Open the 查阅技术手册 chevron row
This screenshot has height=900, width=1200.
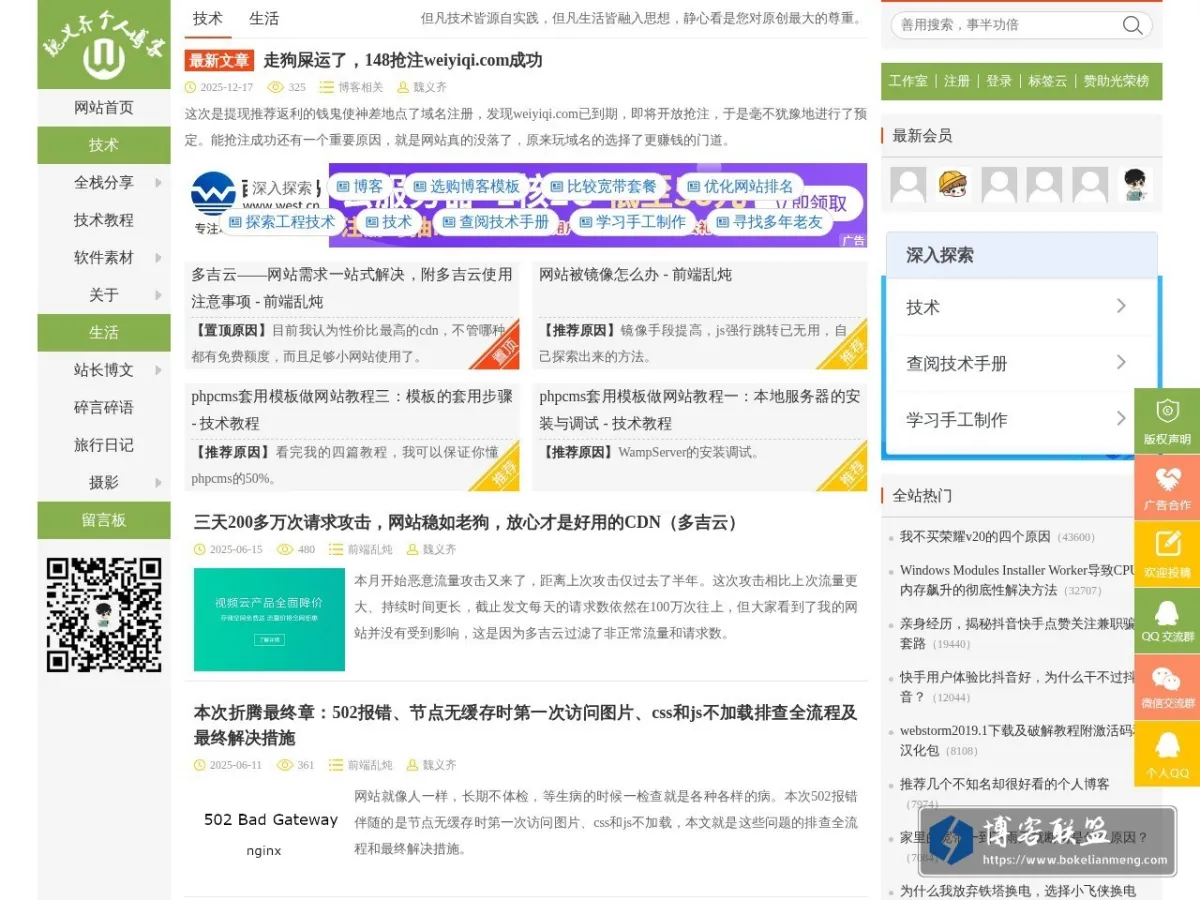pyautogui.click(x=1020, y=363)
